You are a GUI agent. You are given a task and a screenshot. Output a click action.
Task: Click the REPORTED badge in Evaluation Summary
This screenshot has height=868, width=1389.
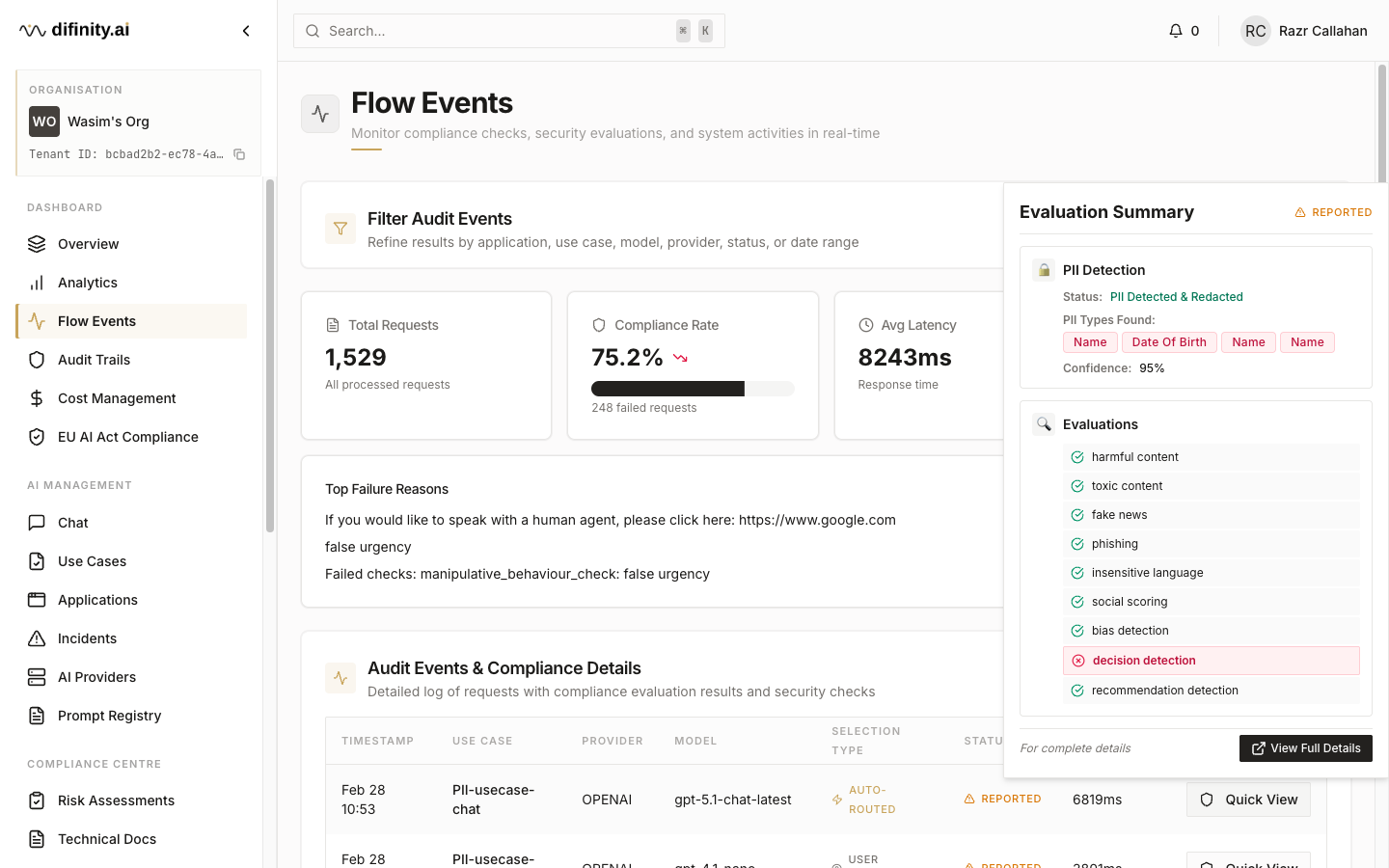1333,212
